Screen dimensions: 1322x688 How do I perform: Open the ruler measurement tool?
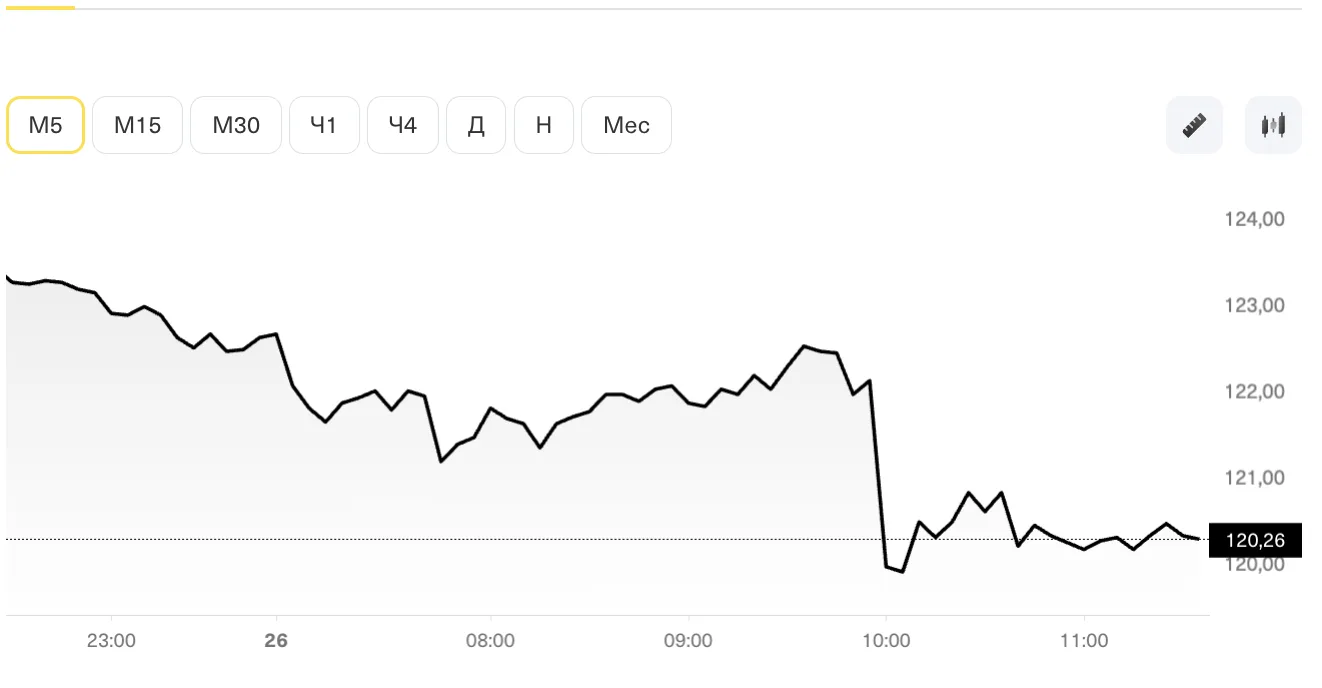click(x=1194, y=125)
